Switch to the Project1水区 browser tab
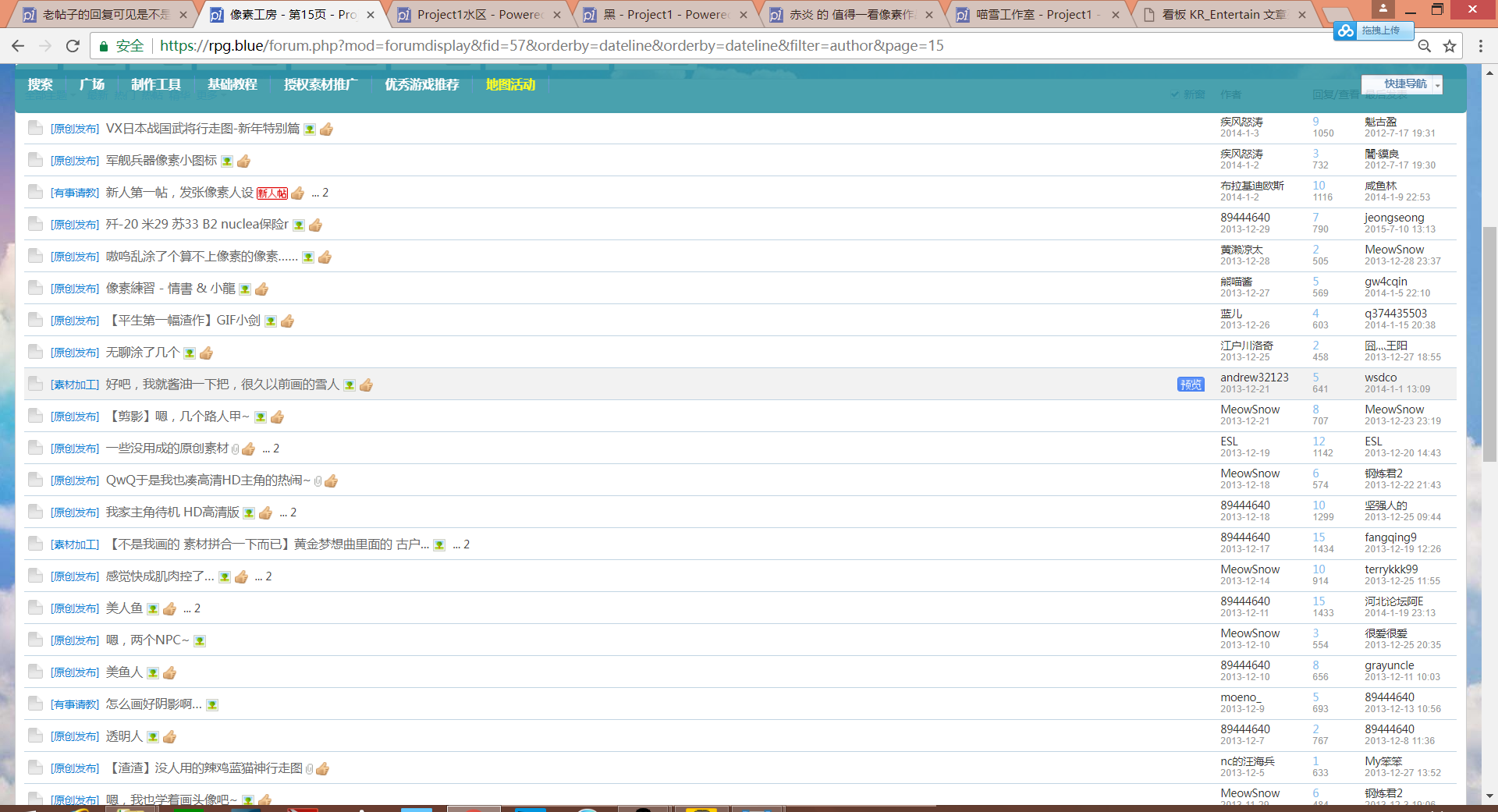Viewport: 1498px width, 812px height. pyautogui.click(x=479, y=14)
